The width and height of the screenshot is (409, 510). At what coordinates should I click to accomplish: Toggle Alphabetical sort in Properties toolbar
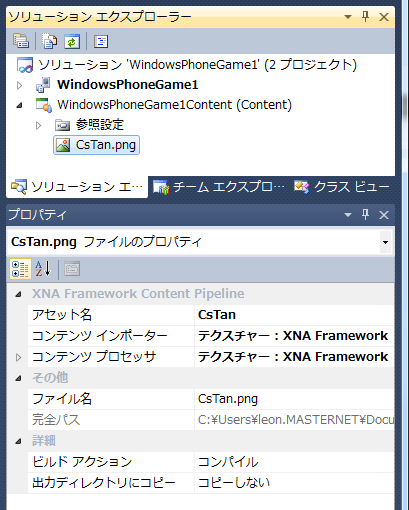point(43,269)
